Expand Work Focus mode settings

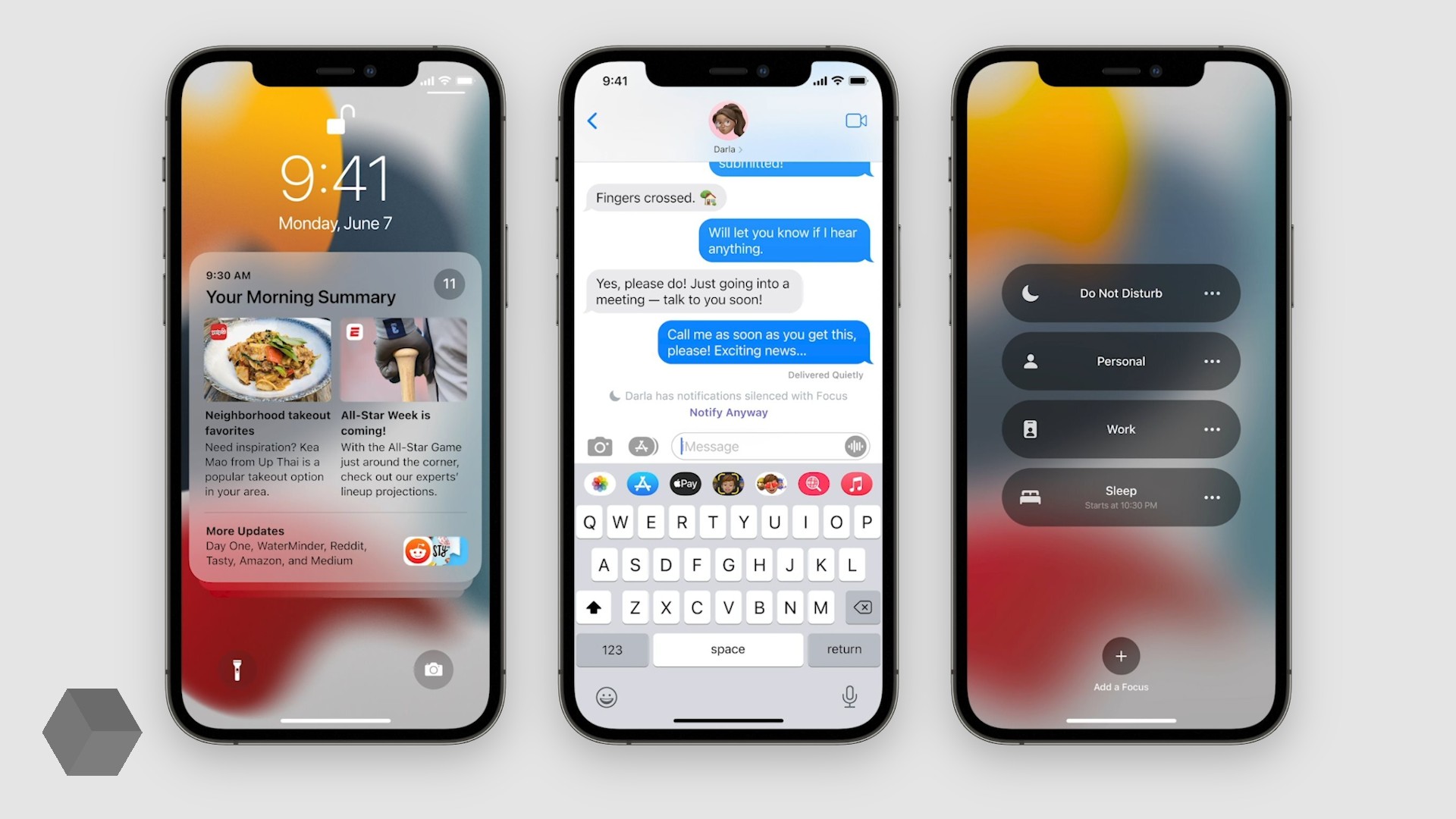point(1211,429)
